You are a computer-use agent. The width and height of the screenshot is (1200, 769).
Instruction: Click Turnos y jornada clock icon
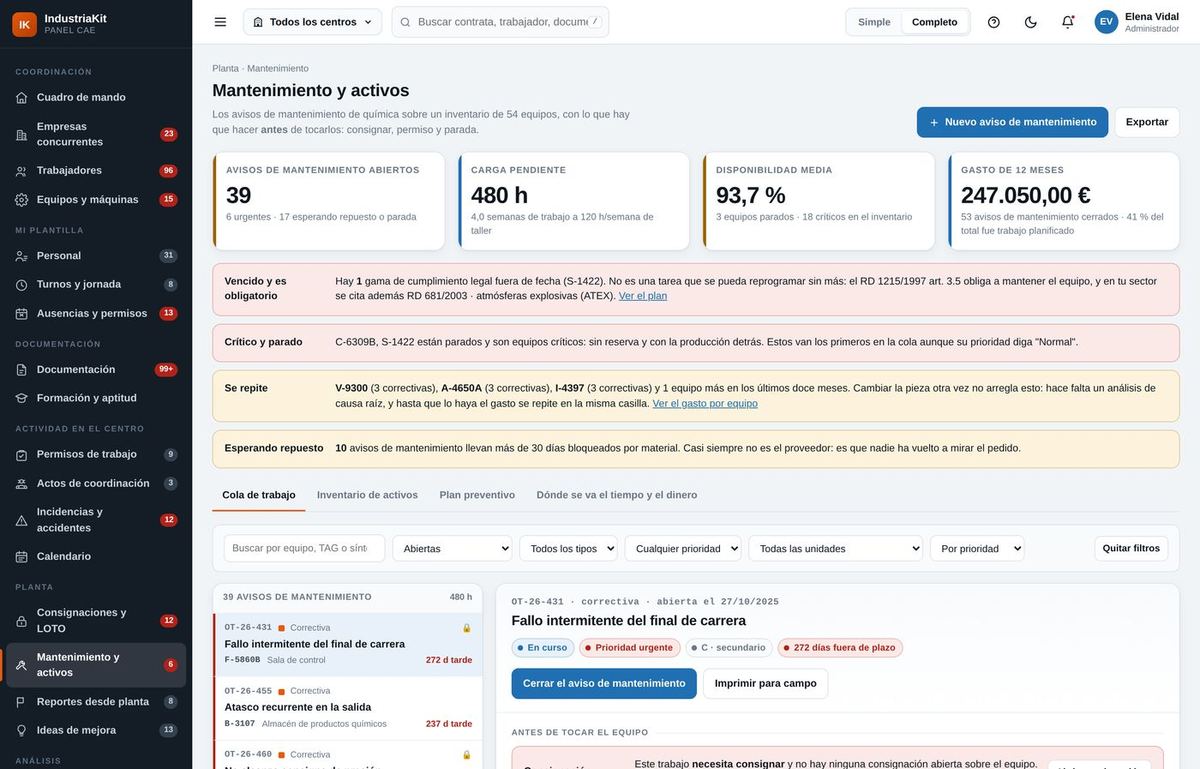pos(21,285)
